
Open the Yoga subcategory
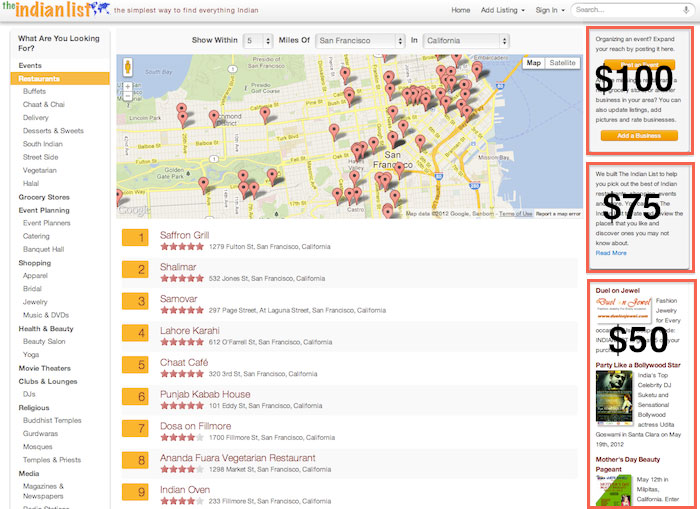(31, 355)
